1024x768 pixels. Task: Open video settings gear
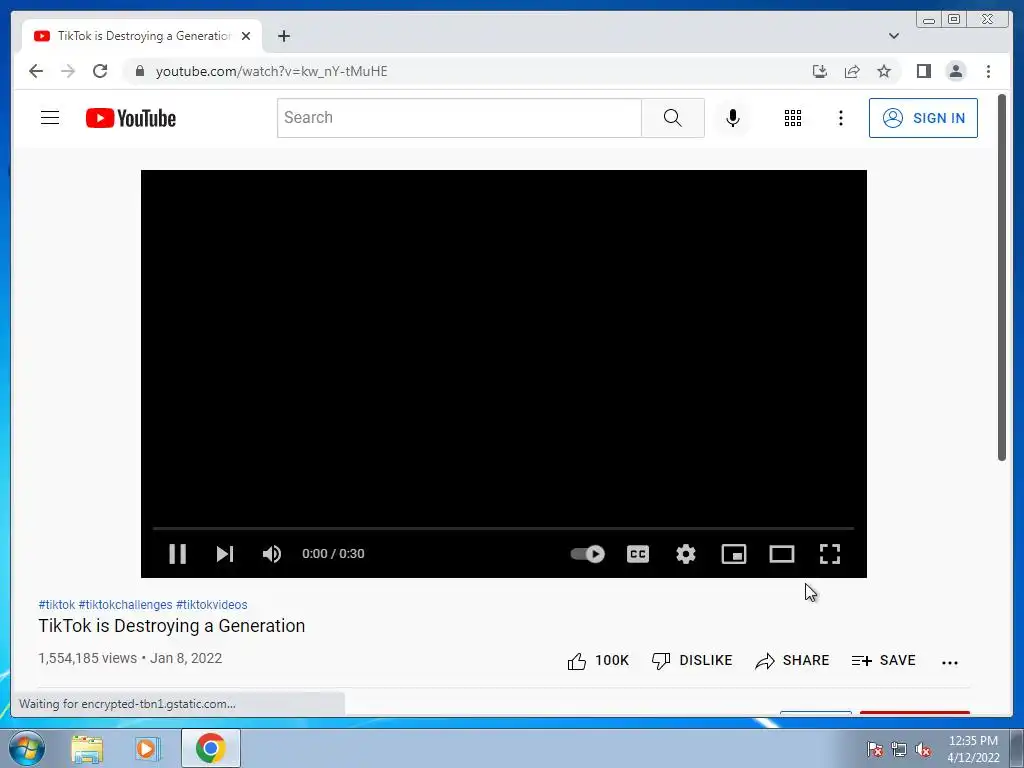coord(686,554)
